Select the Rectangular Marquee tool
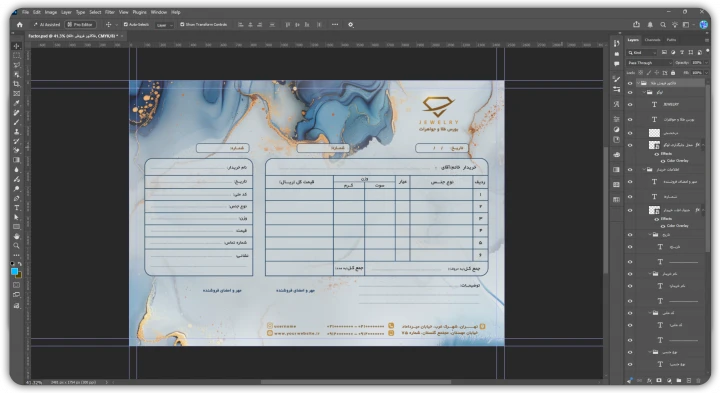The height and width of the screenshot is (393, 720). tap(17, 55)
